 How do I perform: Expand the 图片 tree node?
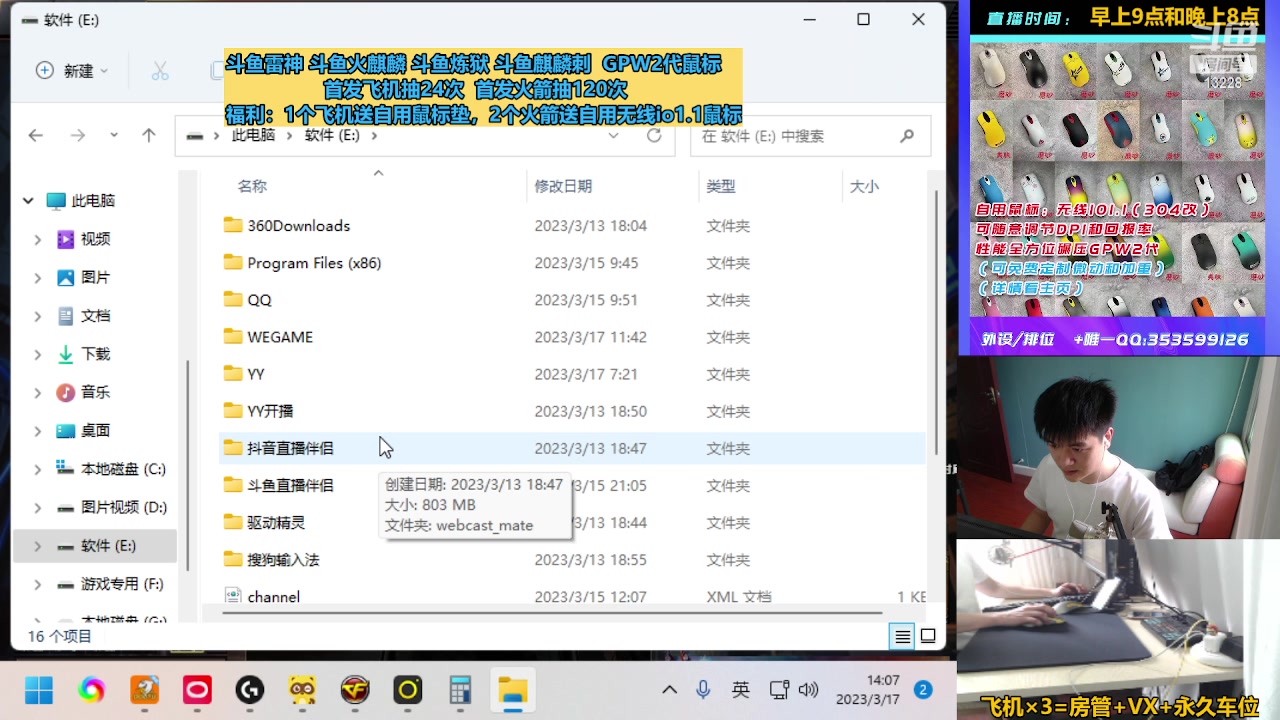coord(38,278)
